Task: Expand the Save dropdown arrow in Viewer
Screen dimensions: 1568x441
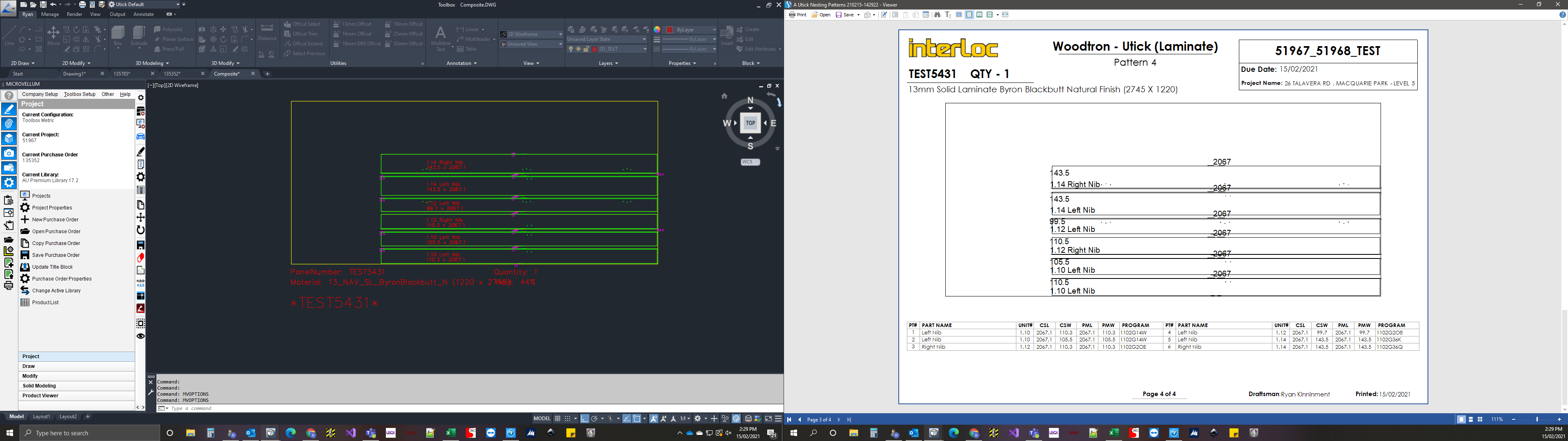Action: (858, 15)
